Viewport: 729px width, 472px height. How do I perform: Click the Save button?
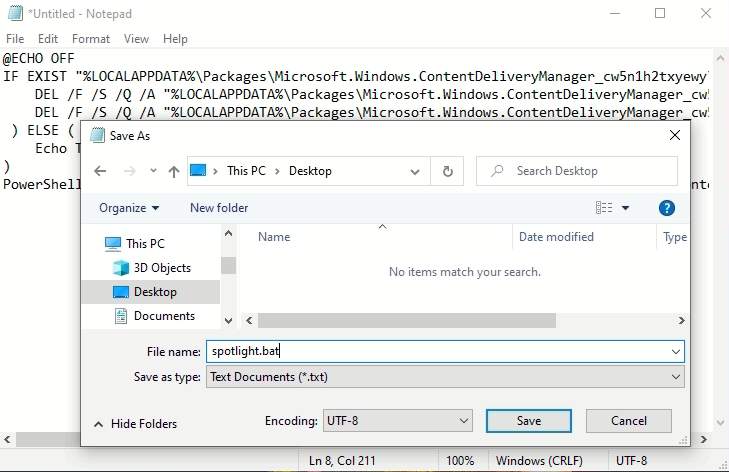(x=529, y=421)
